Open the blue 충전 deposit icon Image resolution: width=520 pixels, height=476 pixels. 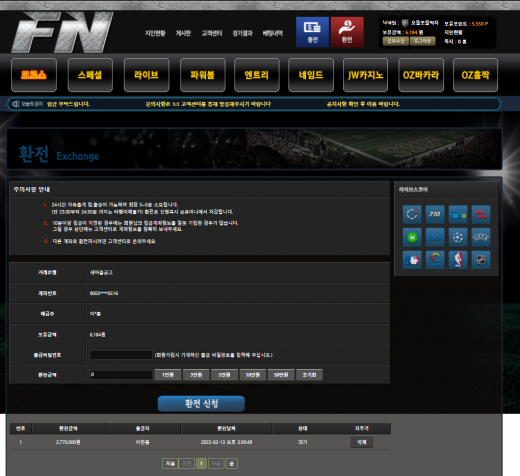[x=312, y=32]
